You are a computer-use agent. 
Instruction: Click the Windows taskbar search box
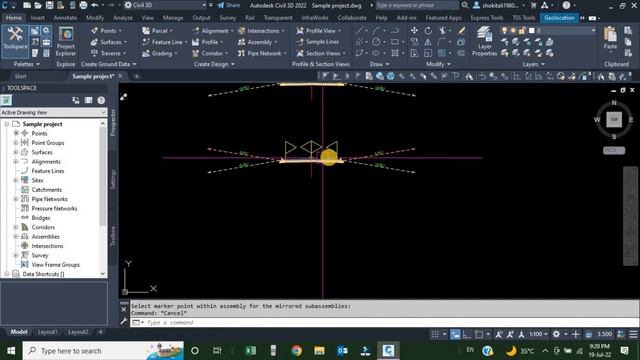pos(103,351)
